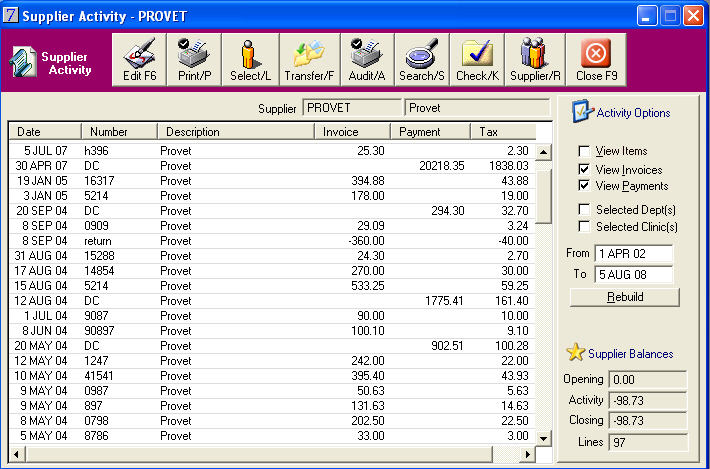Click the Supplier Activity scroll icon

coord(23,62)
